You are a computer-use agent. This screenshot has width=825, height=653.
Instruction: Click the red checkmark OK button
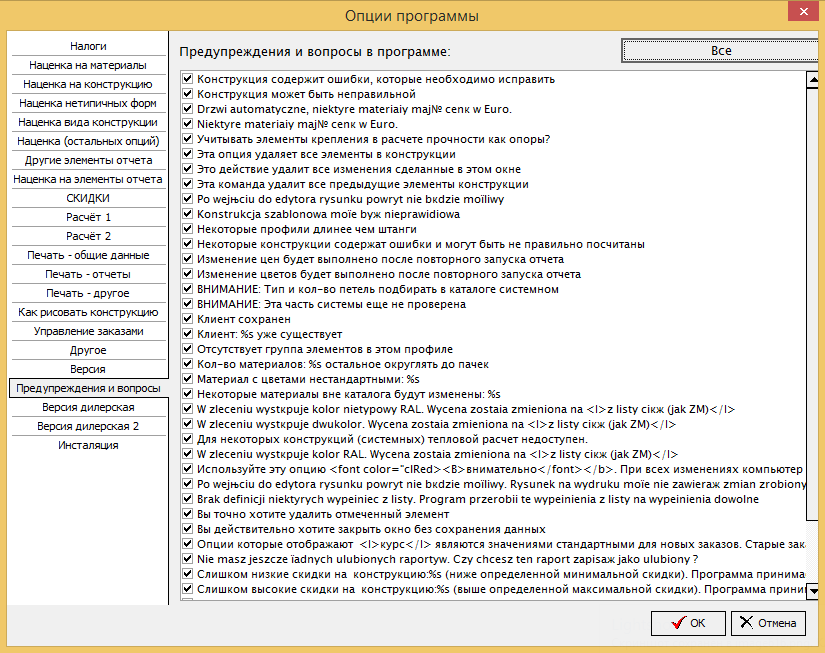click(688, 623)
